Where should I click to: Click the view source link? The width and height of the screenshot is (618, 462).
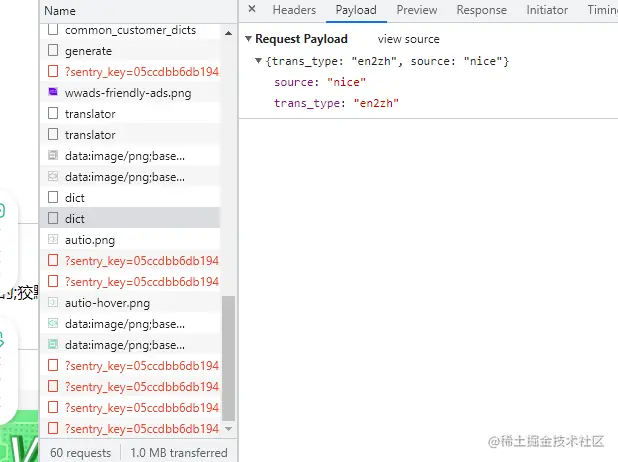(x=408, y=39)
